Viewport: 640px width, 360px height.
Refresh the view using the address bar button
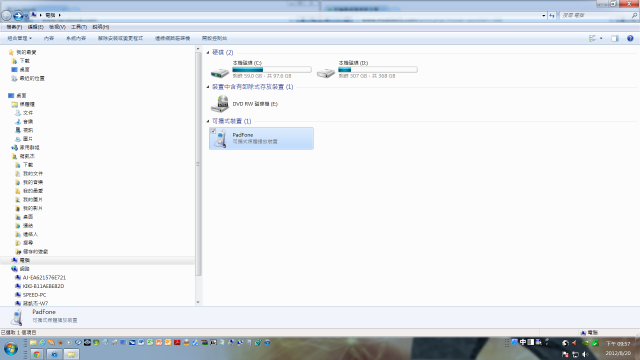552,16
